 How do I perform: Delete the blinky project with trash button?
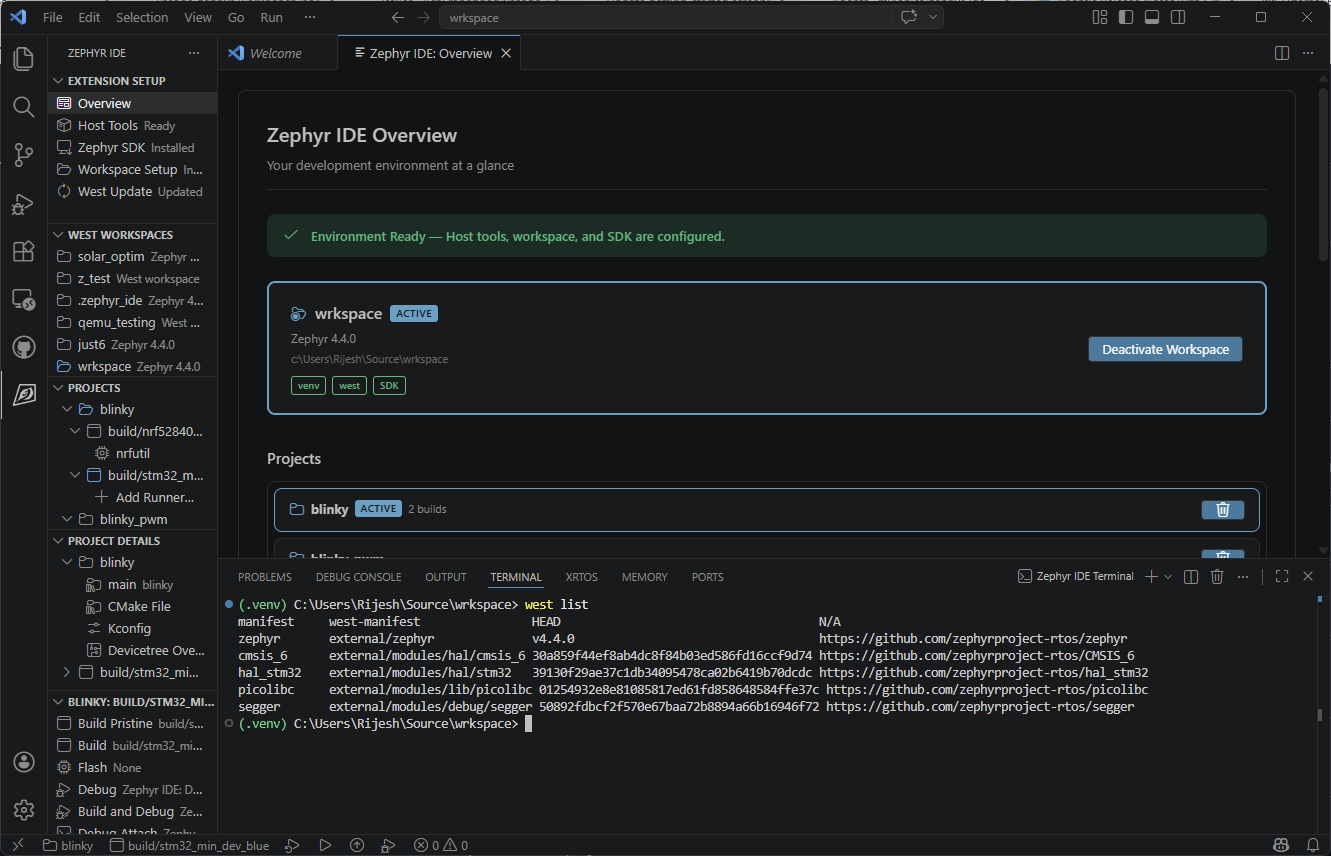point(1222,510)
